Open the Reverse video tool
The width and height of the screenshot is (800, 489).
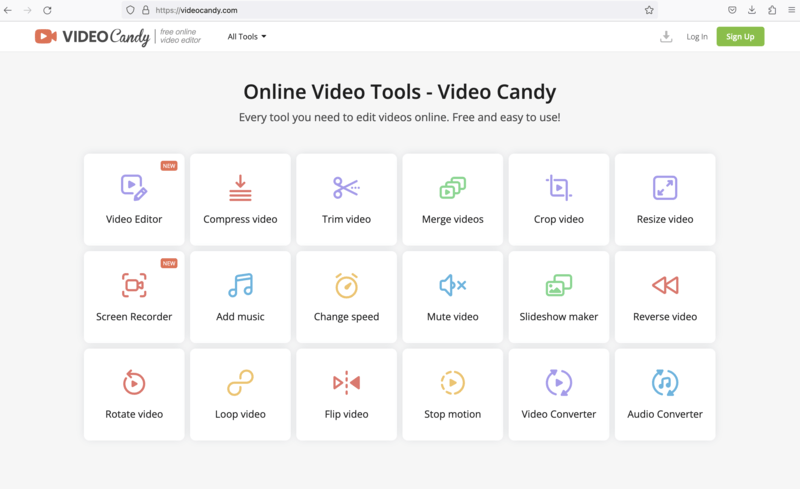tap(665, 285)
